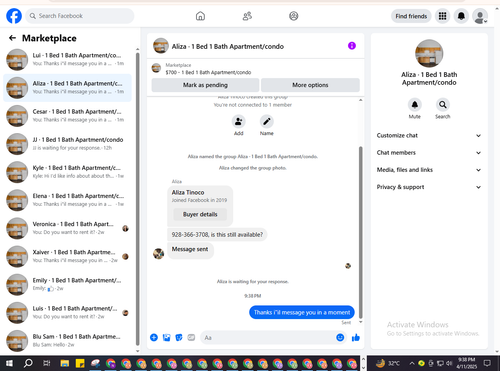Open JJ conversation in list
The width and height of the screenshot is (500, 371).
pos(67,144)
